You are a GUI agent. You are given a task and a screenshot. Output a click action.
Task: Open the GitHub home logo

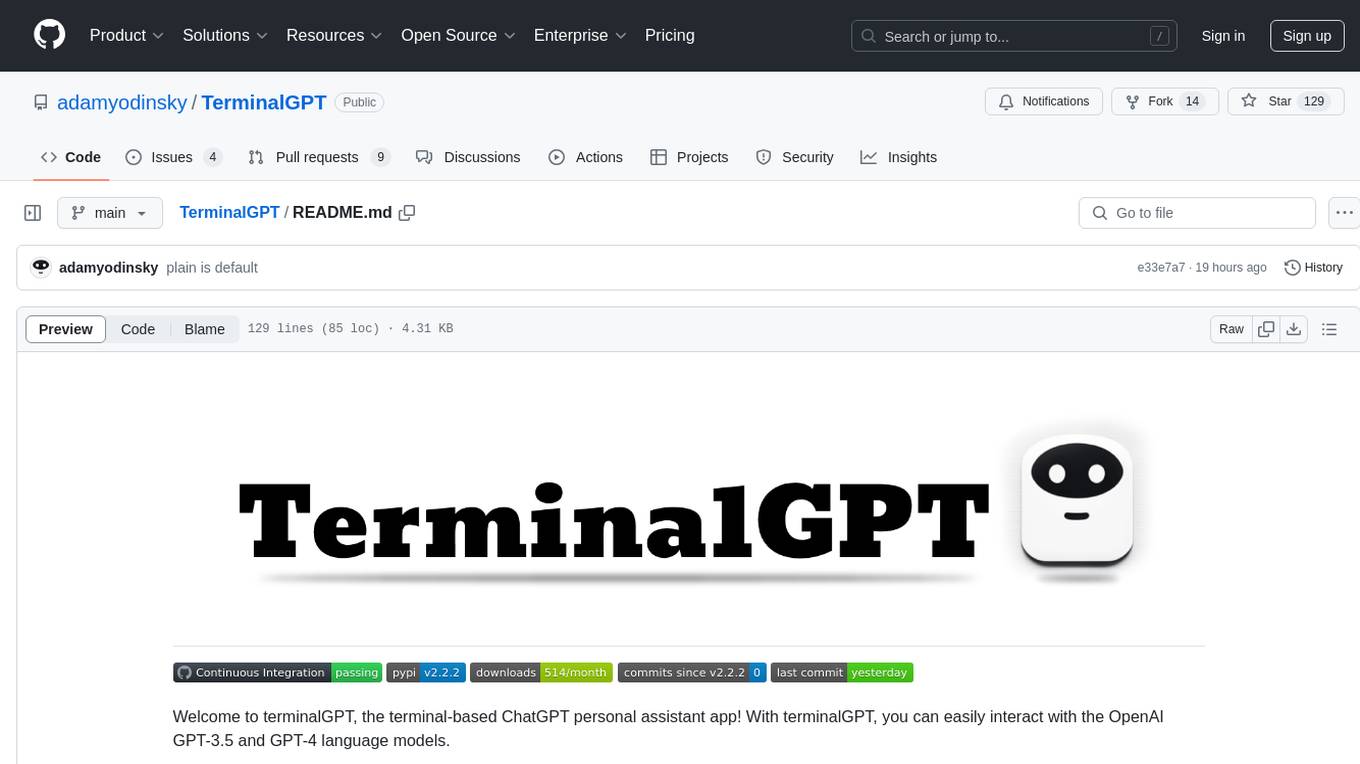click(49, 35)
